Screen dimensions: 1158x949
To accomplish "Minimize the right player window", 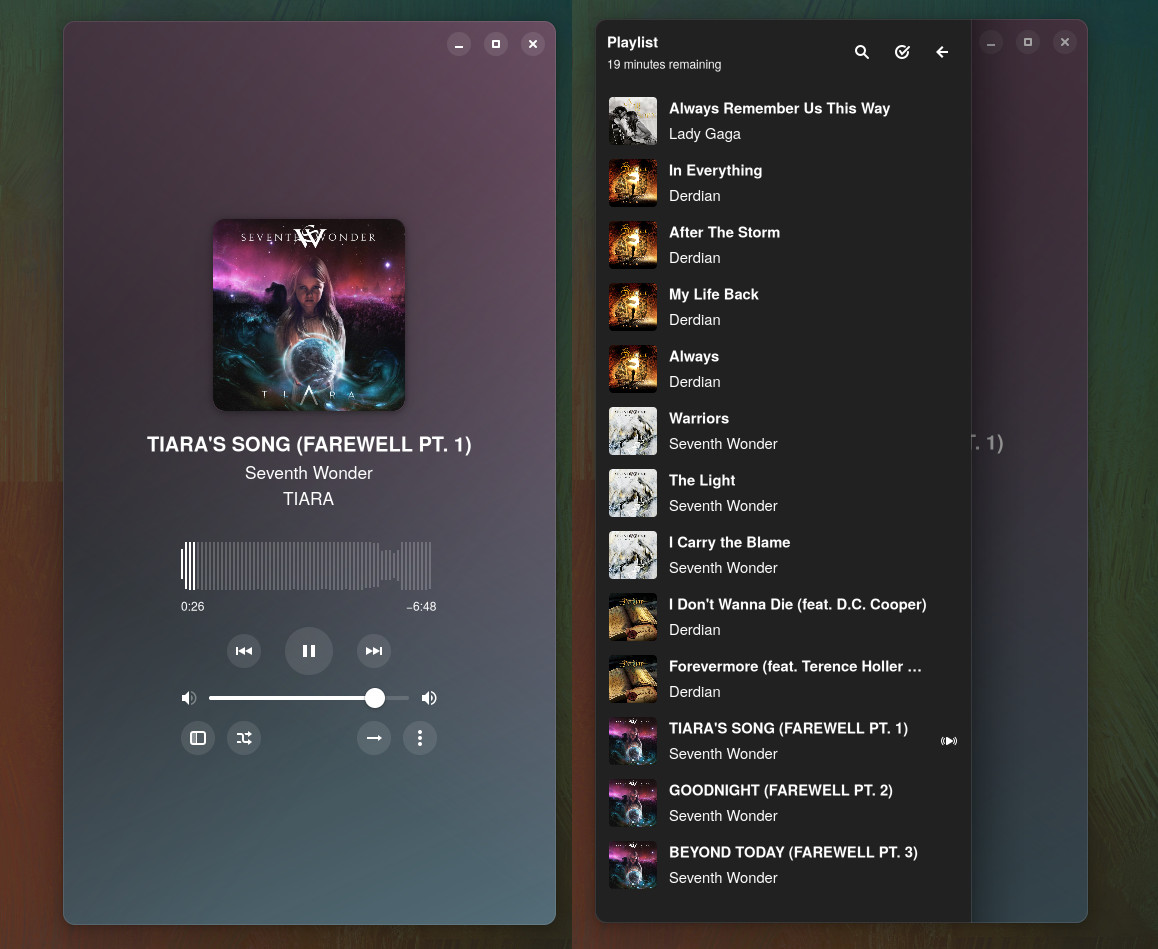I will click(990, 42).
